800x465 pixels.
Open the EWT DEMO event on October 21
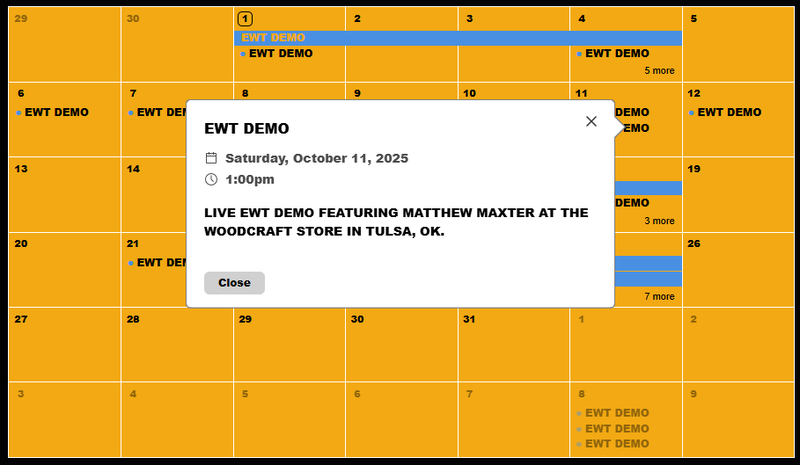160,263
